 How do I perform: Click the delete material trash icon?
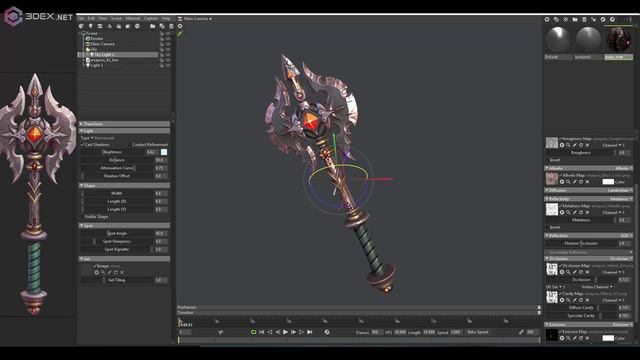coord(584,20)
